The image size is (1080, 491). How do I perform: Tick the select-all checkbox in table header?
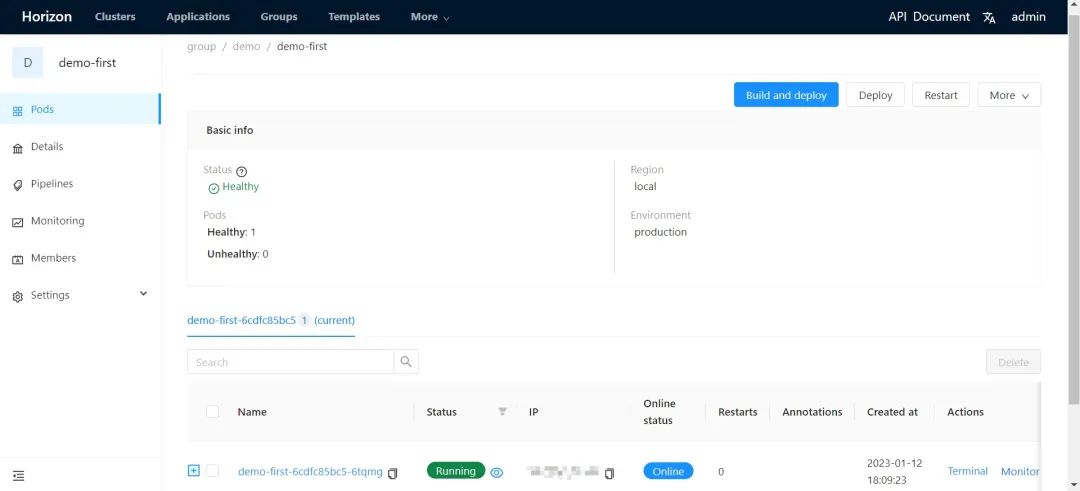(x=212, y=412)
